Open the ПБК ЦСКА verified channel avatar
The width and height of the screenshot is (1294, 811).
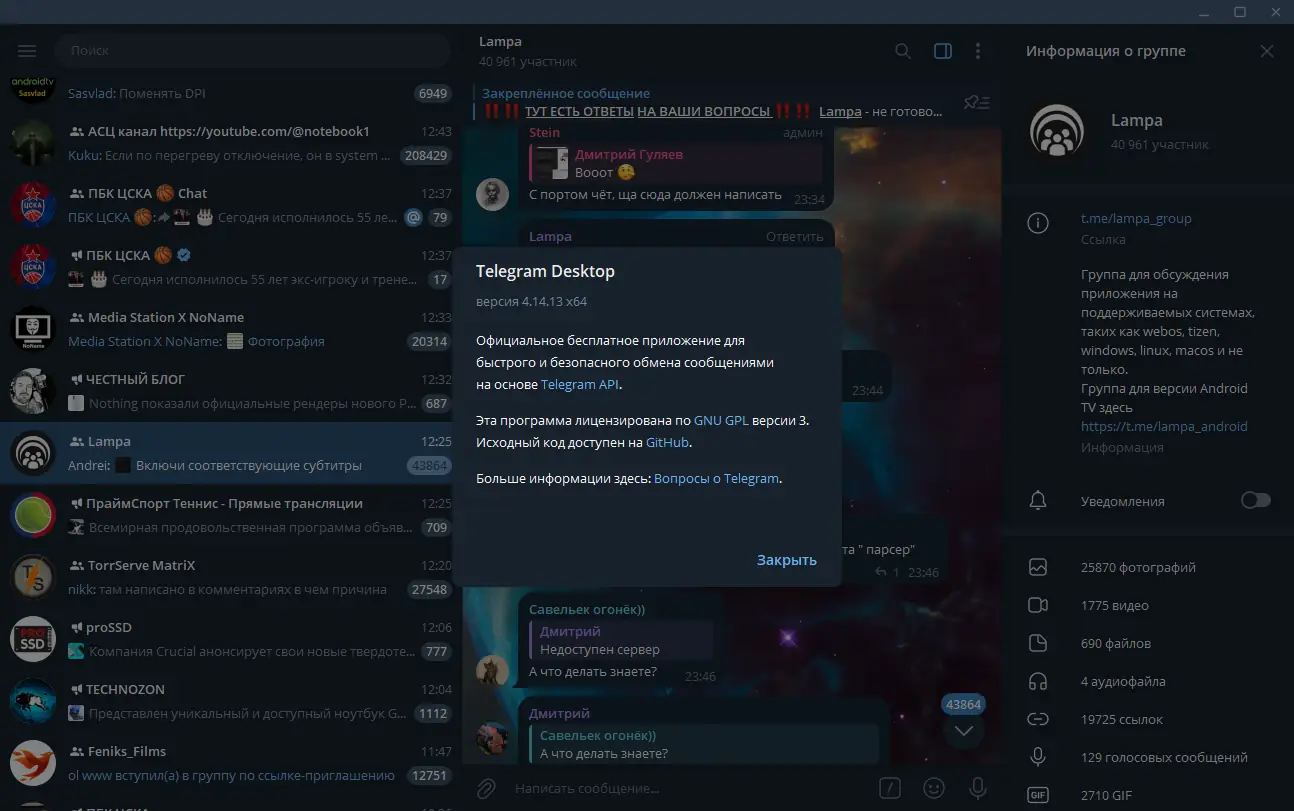32,267
